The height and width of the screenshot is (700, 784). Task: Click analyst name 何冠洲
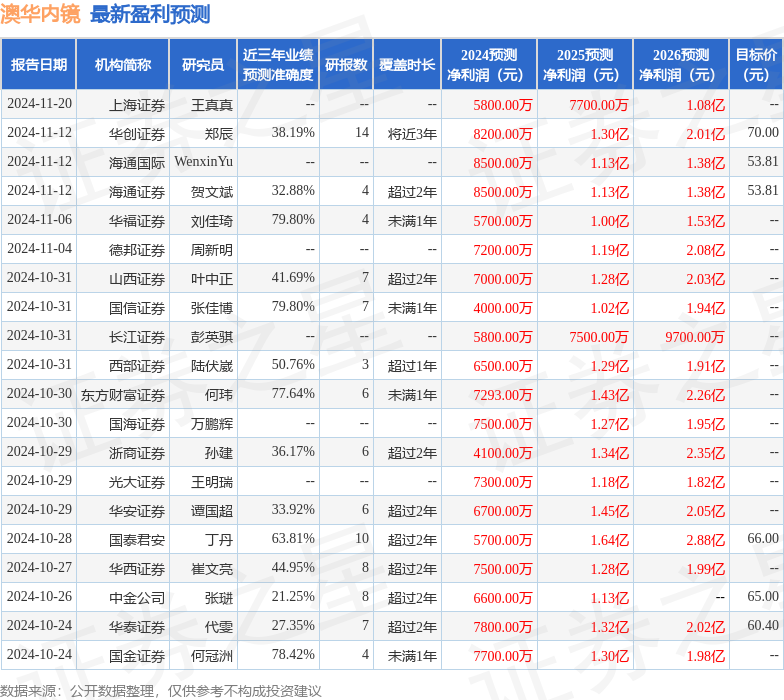click(x=212, y=656)
